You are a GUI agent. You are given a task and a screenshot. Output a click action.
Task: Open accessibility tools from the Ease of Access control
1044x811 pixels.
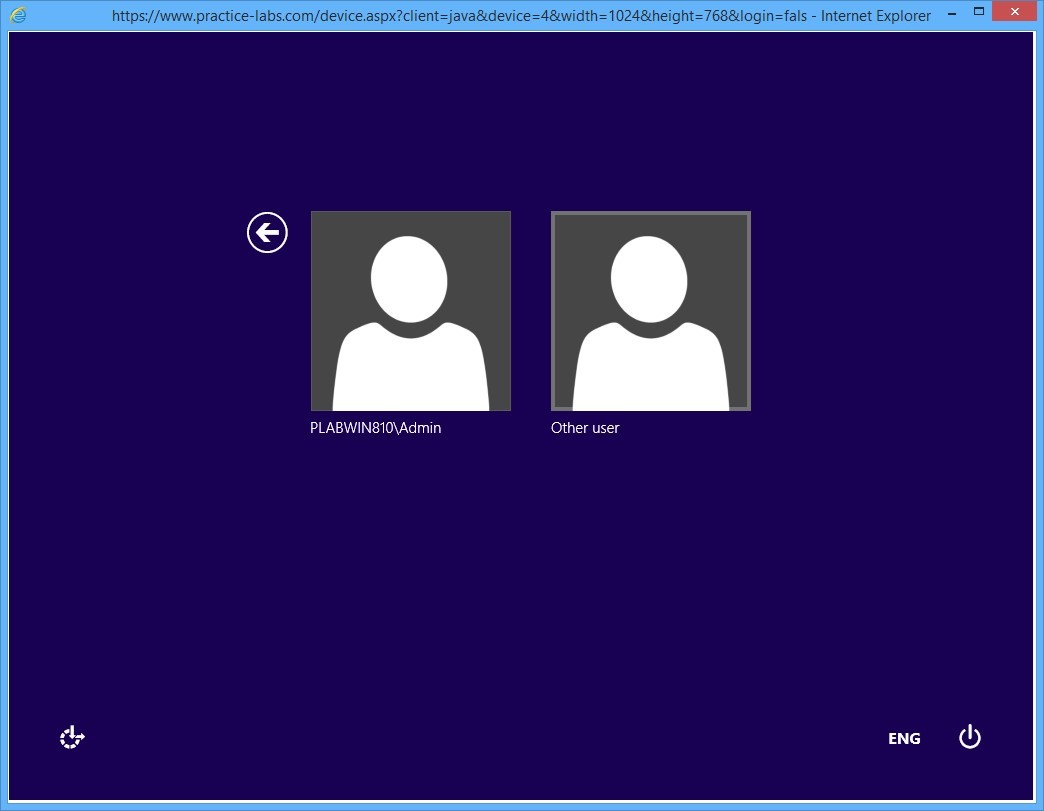70,737
